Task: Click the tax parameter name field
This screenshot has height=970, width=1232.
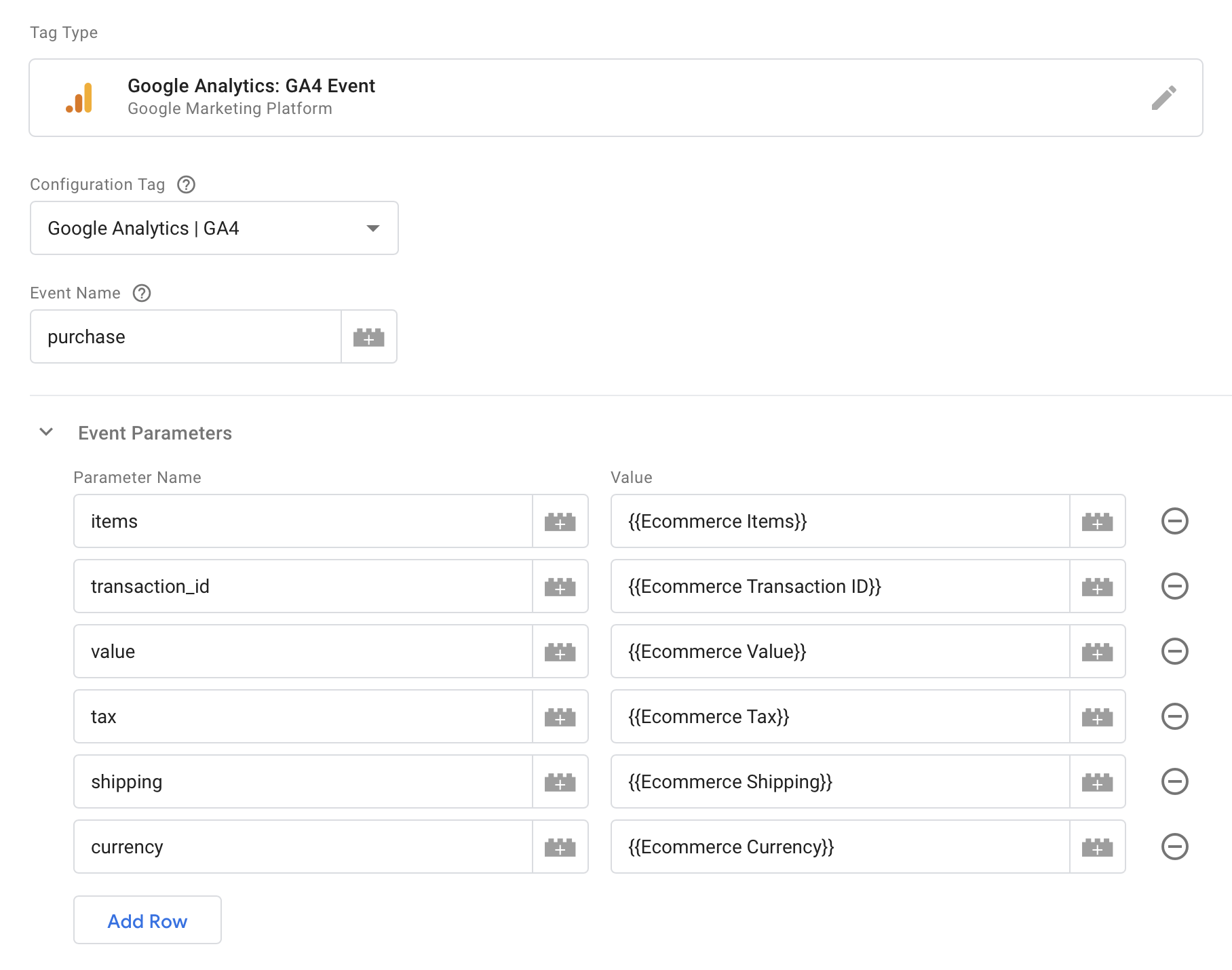Action: (303, 717)
